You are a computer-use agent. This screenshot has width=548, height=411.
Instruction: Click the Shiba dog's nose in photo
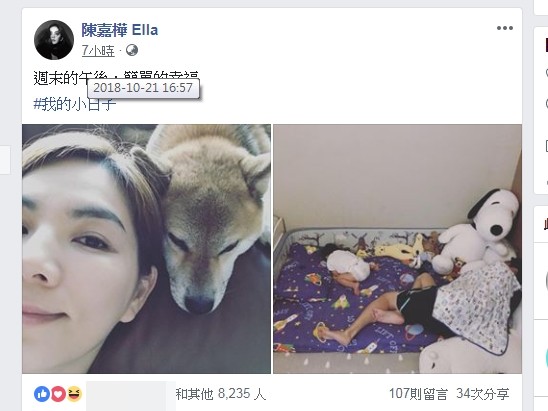(199, 304)
